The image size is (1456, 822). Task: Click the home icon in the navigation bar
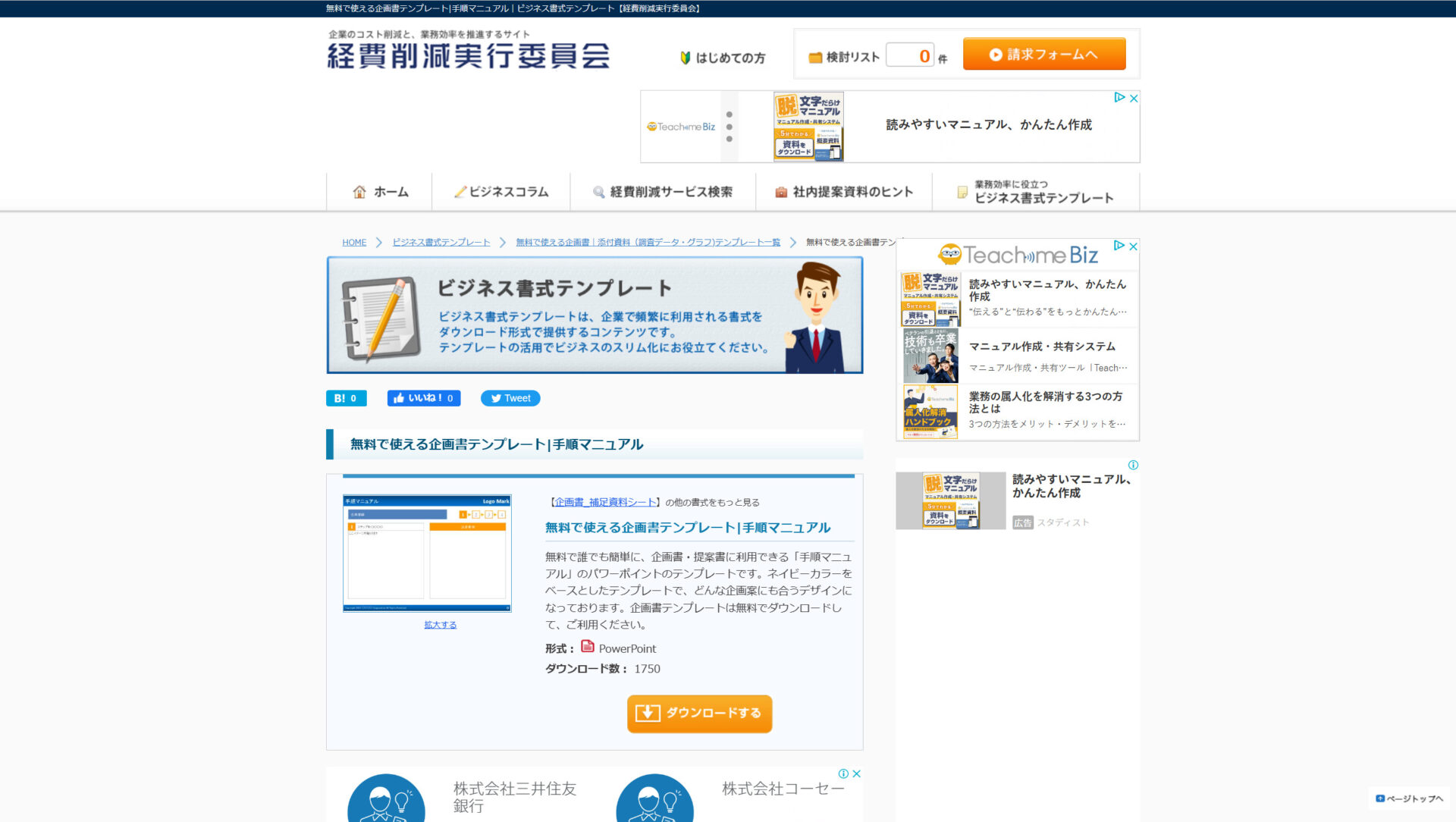click(x=359, y=192)
